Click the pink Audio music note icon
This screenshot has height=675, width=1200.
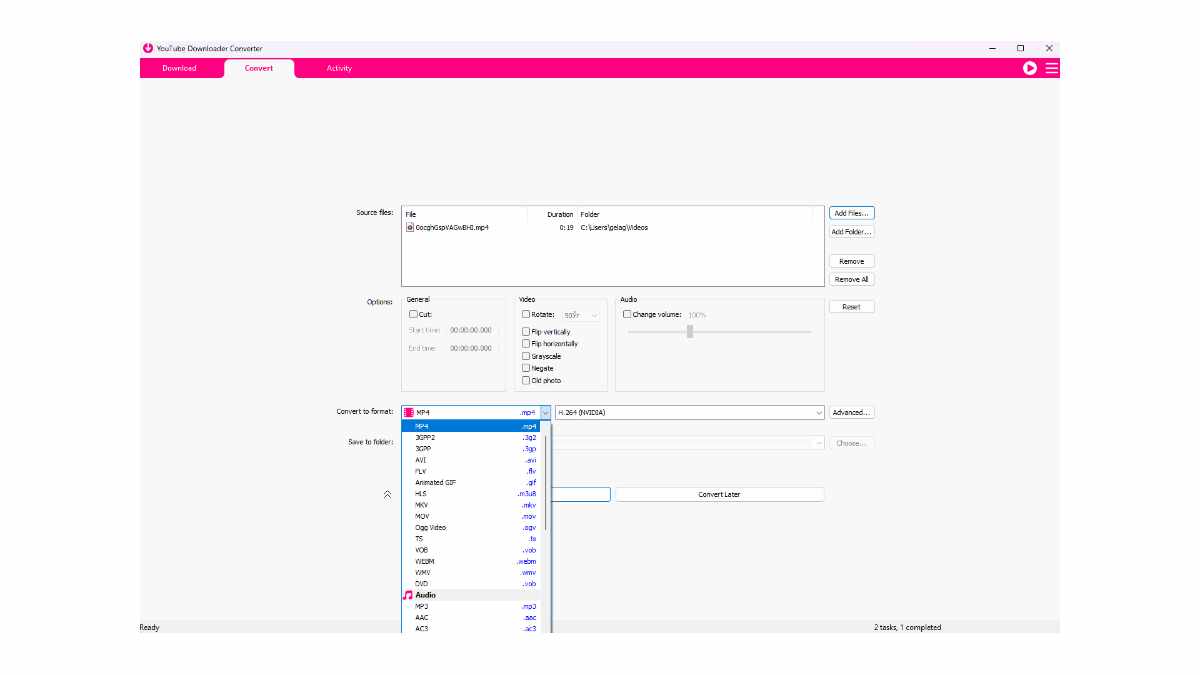pyautogui.click(x=408, y=595)
